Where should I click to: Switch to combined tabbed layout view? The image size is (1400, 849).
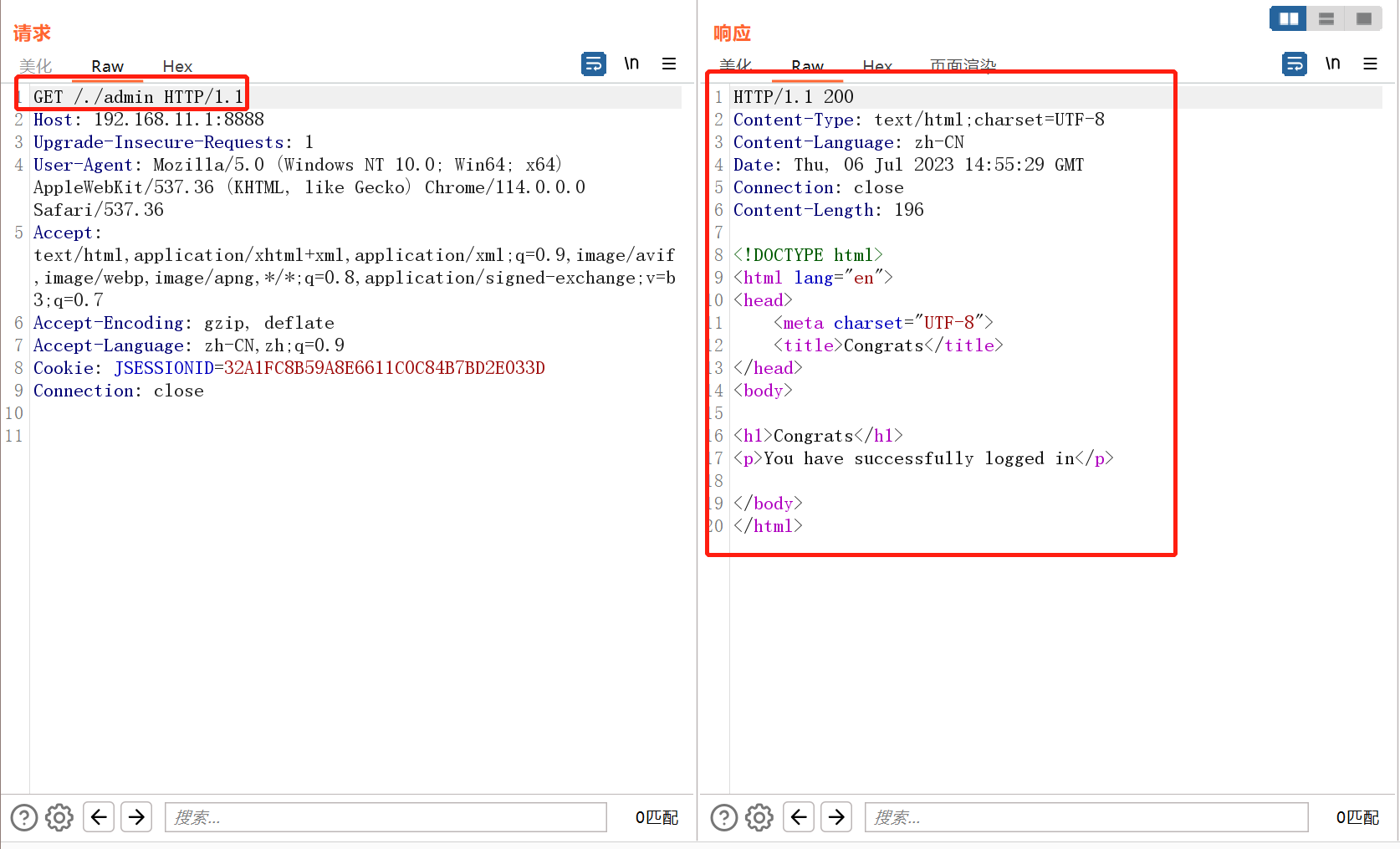[x=1364, y=18]
